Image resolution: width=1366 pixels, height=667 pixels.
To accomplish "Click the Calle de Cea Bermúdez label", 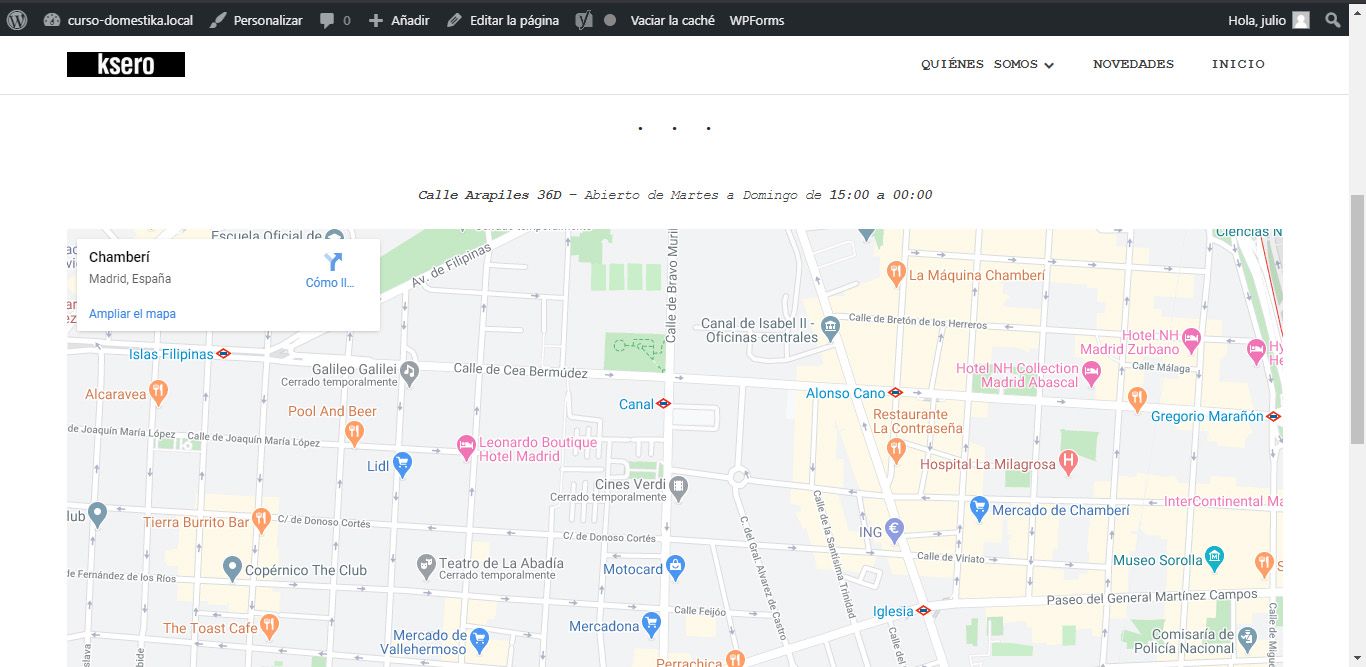I will tap(521, 369).
